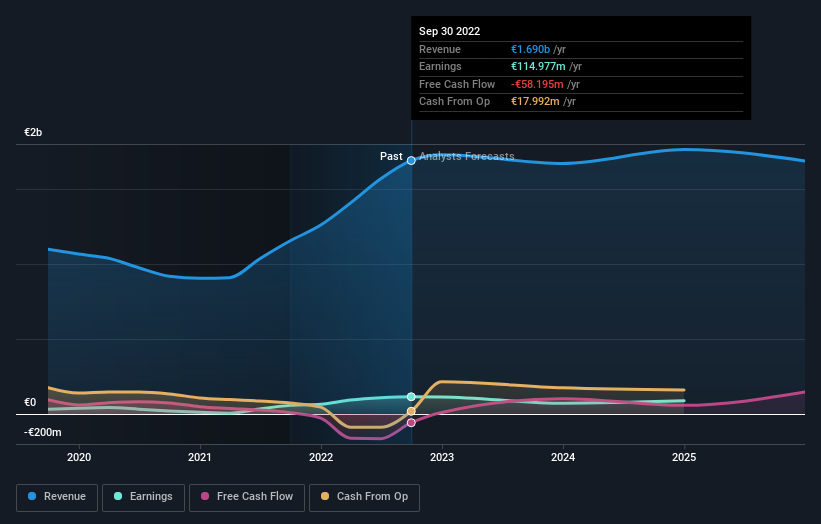Click the -€200m y-axis label
Viewport: 821px width, 524px height.
pos(42,432)
